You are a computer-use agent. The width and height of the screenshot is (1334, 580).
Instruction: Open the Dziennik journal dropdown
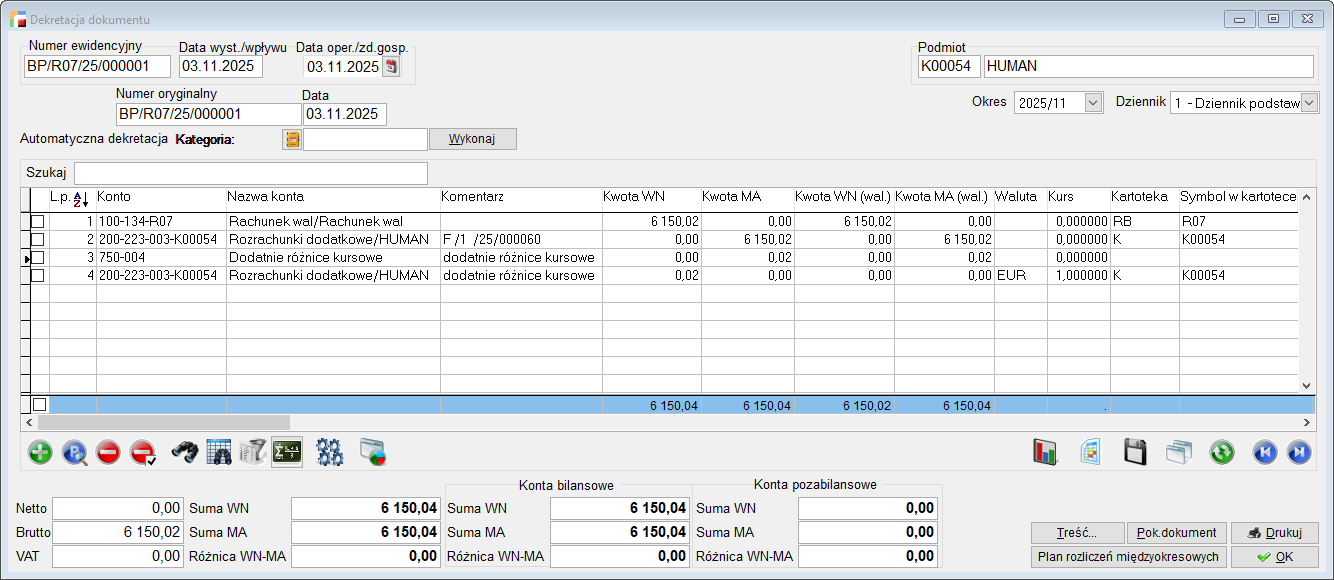pos(1309,103)
